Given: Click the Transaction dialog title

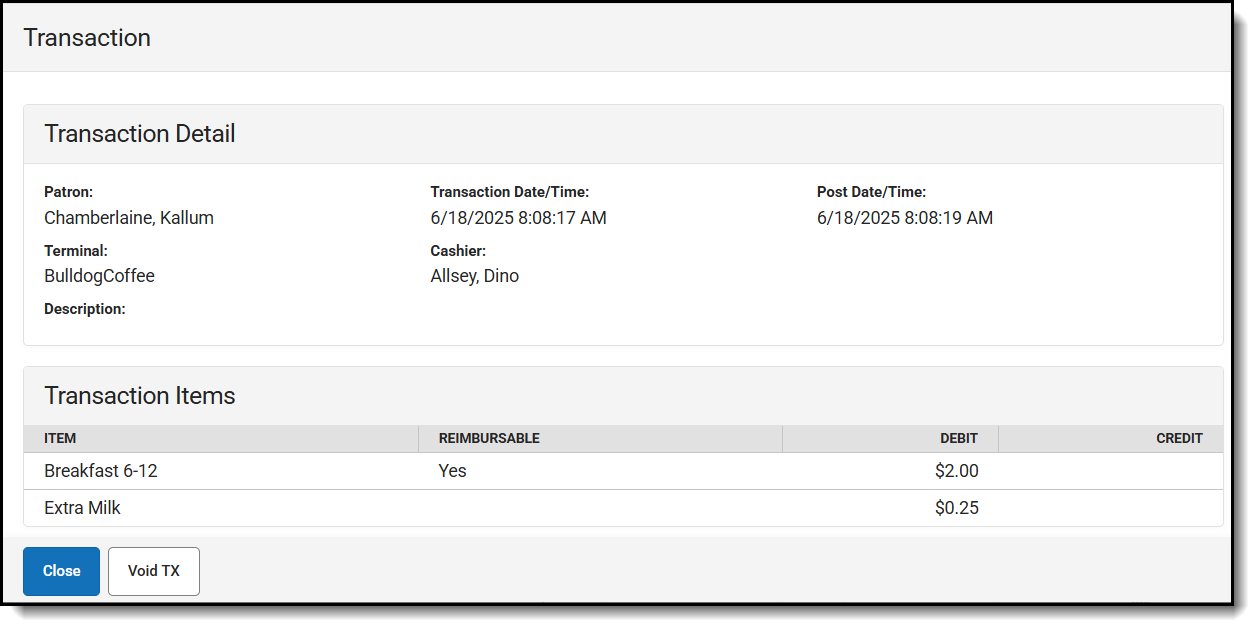Looking at the screenshot, I should point(87,38).
